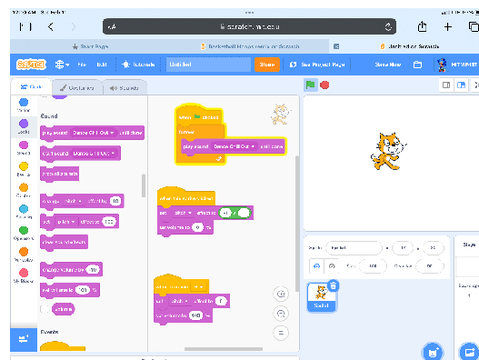Set sprite visibility to hidden

[x=332, y=266]
